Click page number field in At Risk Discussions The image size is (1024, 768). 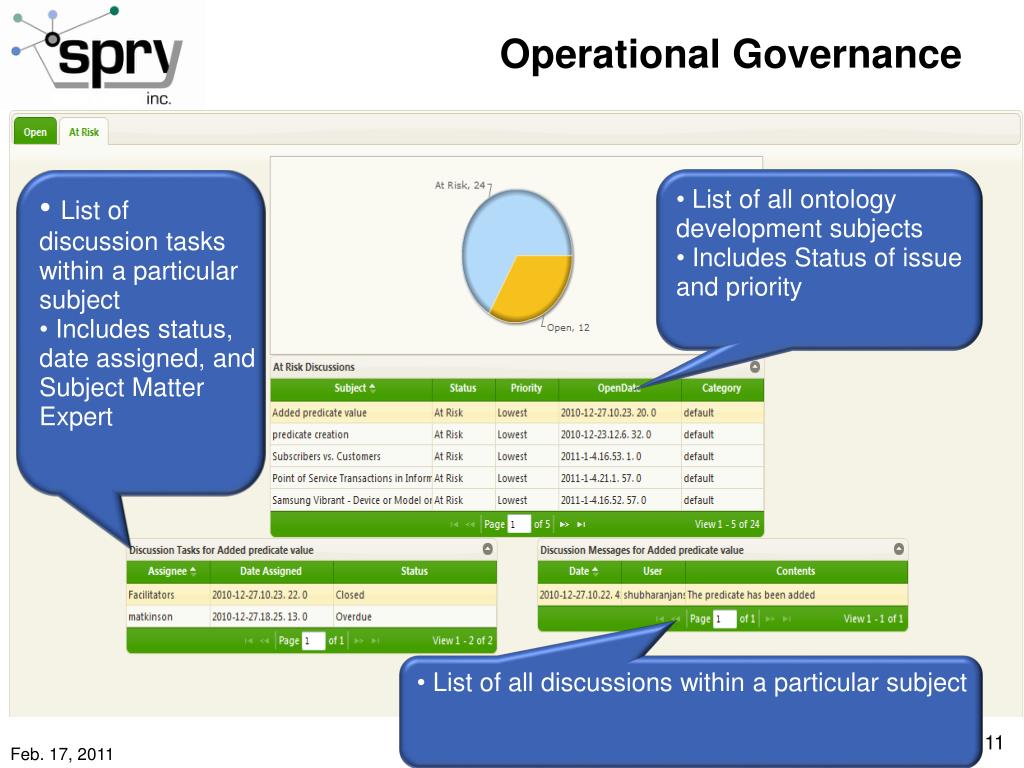coord(519,524)
